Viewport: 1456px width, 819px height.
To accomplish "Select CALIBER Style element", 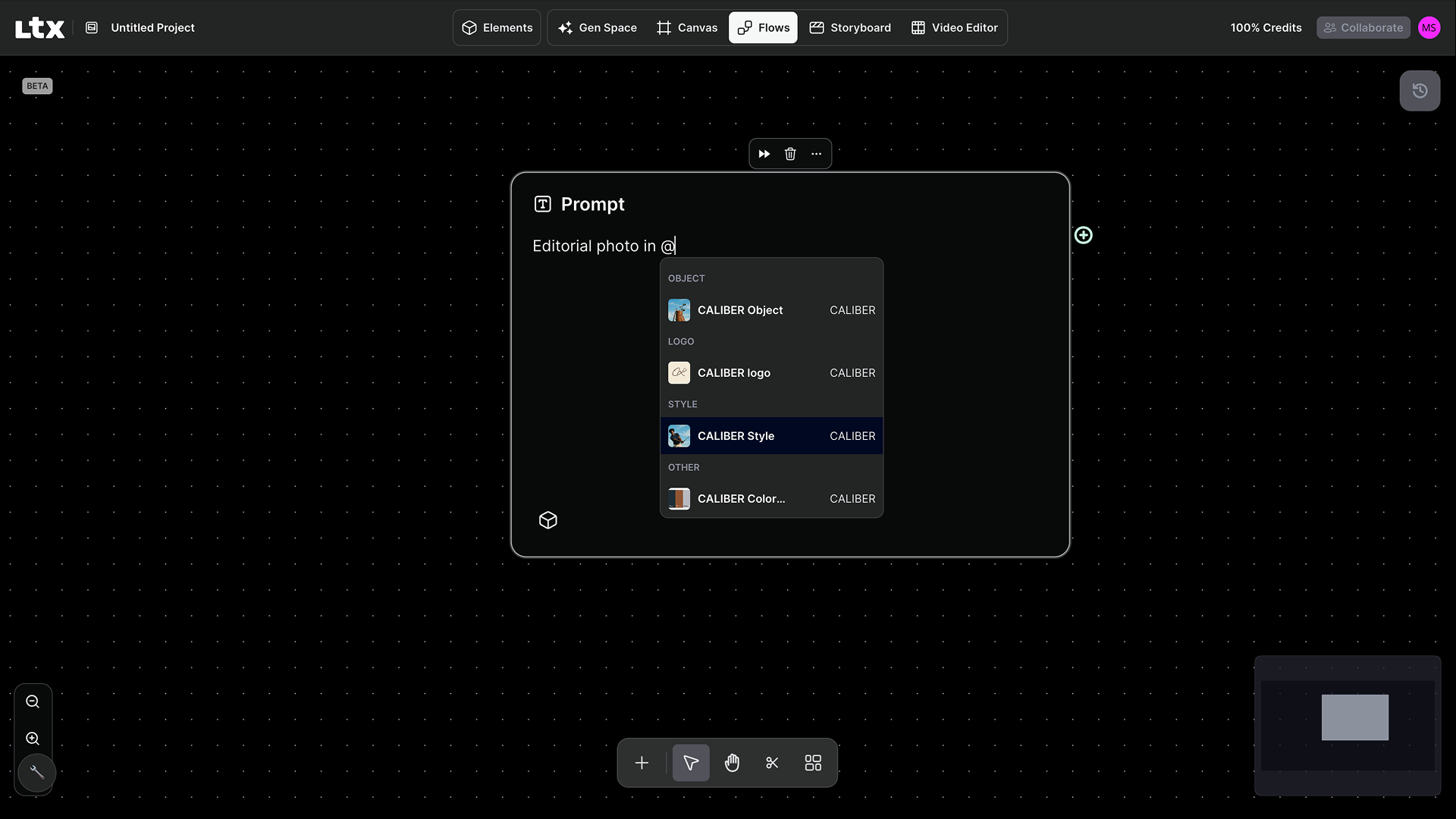I will point(771,436).
